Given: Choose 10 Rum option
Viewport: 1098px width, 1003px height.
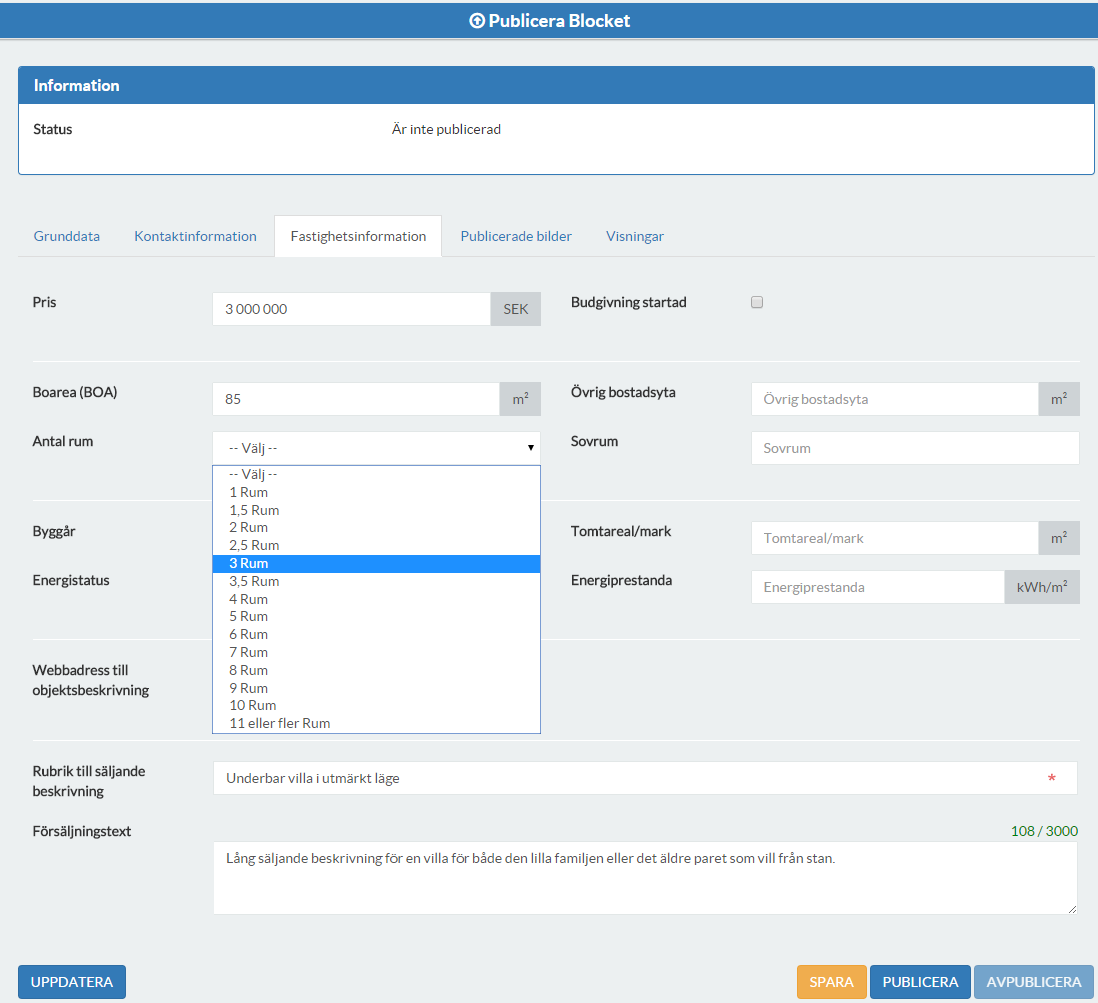Looking at the screenshot, I should click(377, 705).
